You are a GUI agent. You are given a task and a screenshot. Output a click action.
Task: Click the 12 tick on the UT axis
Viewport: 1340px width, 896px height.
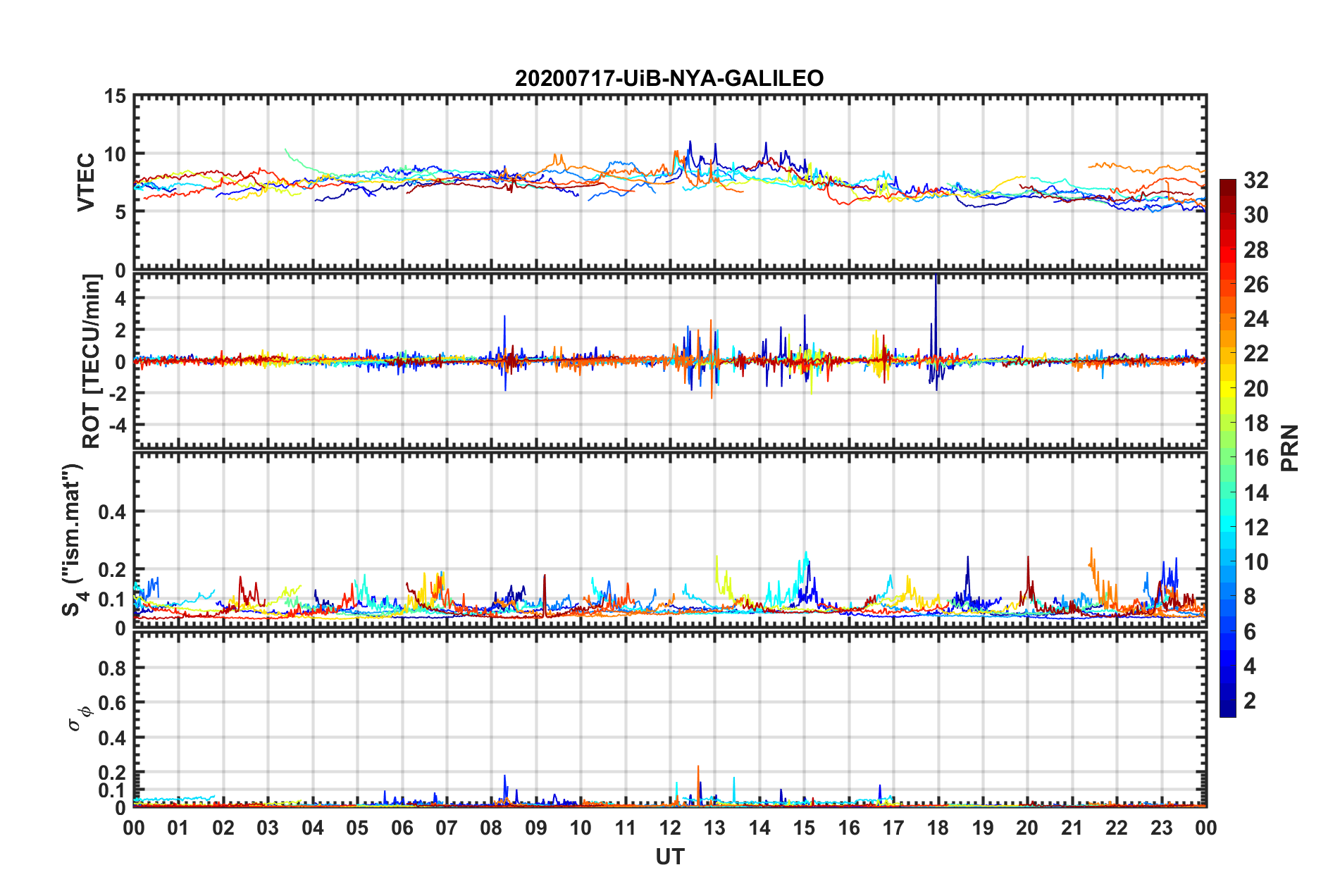(x=670, y=828)
